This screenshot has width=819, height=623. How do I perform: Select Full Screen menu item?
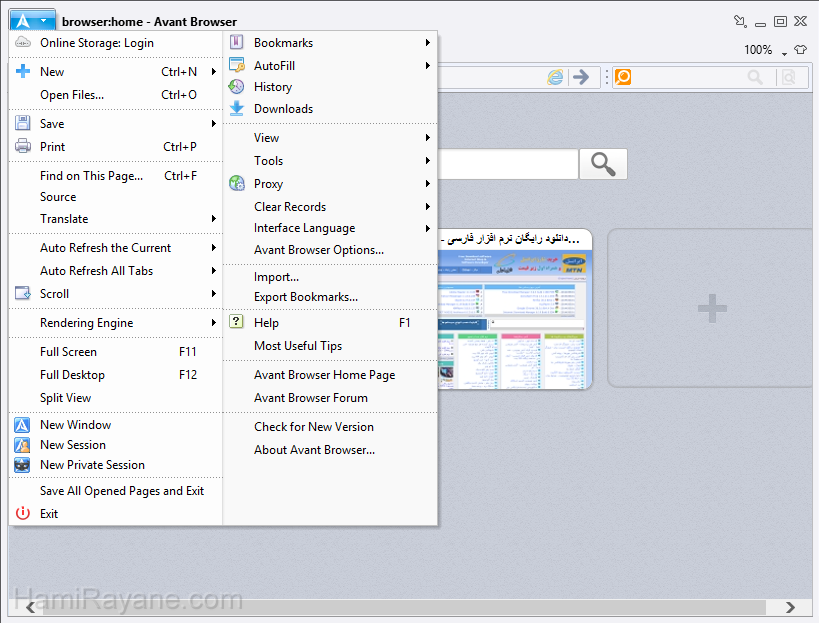click(116, 352)
